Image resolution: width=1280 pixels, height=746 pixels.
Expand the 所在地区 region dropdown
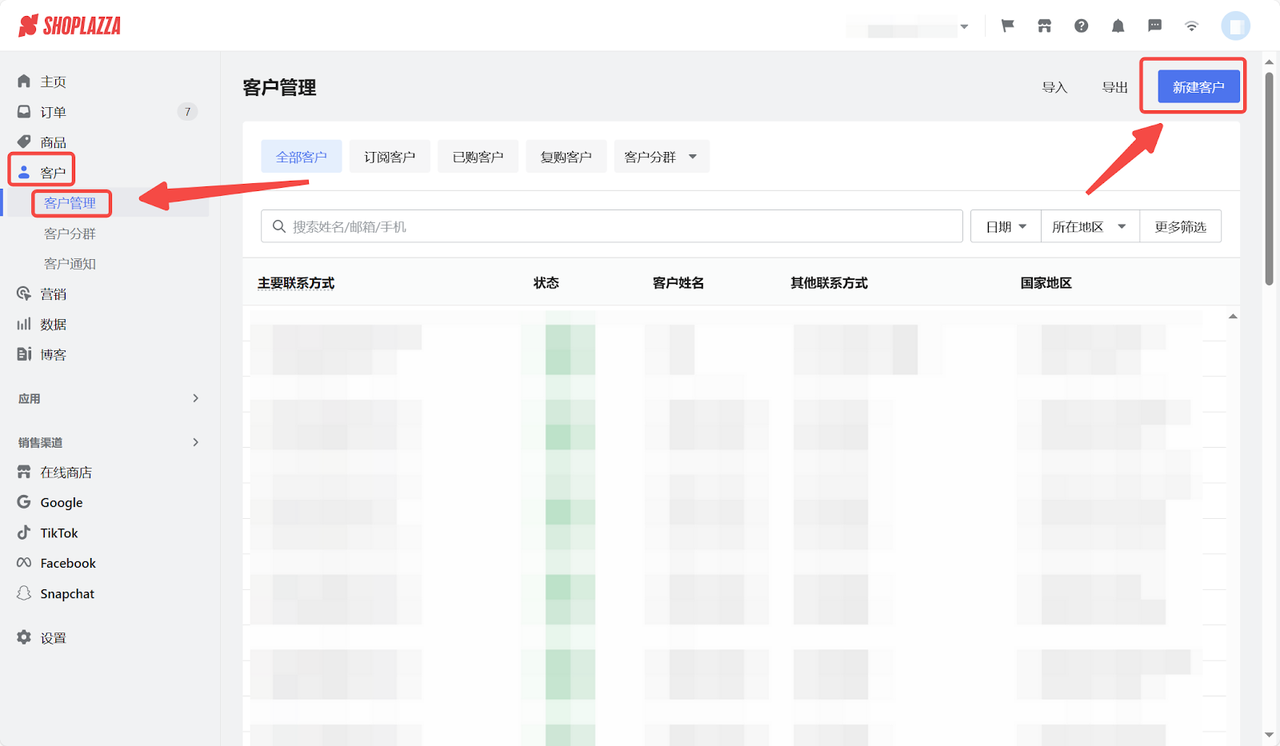pos(1090,226)
